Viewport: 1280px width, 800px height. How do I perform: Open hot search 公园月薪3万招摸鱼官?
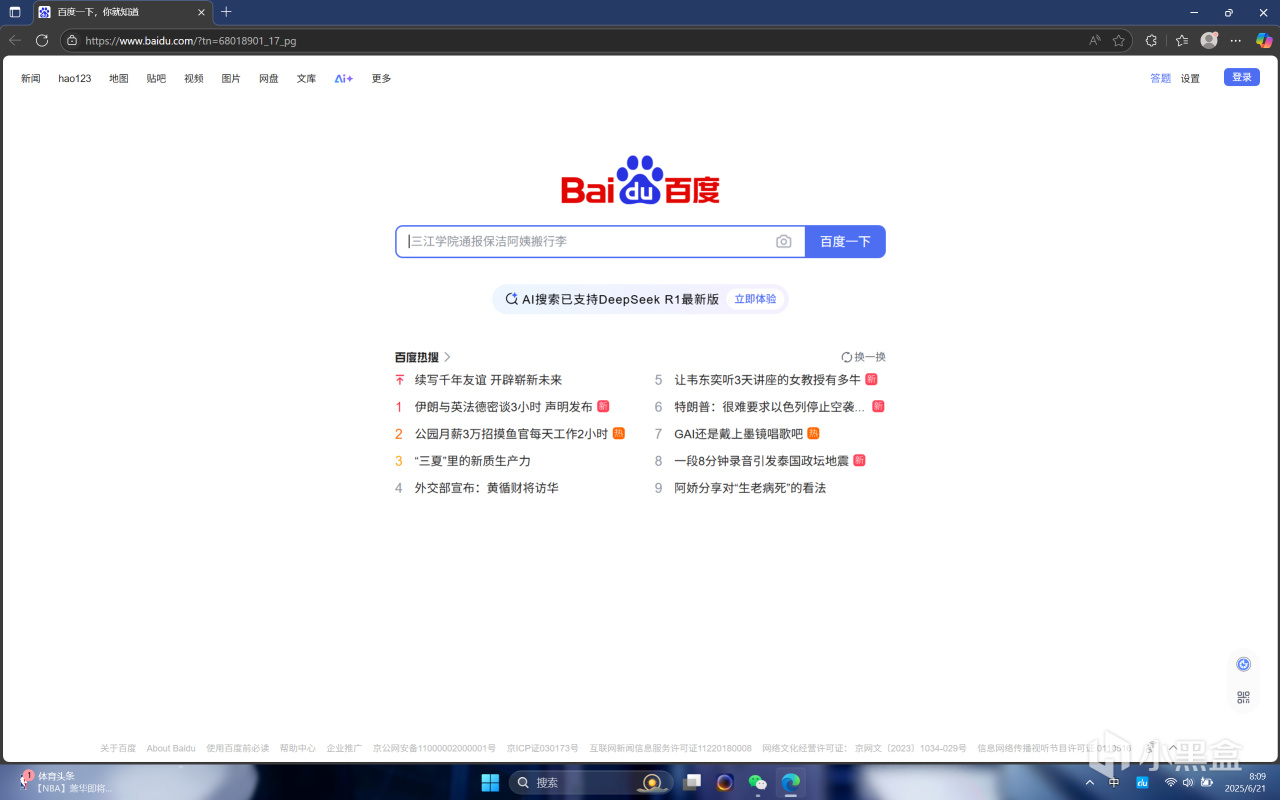pyautogui.click(x=511, y=434)
